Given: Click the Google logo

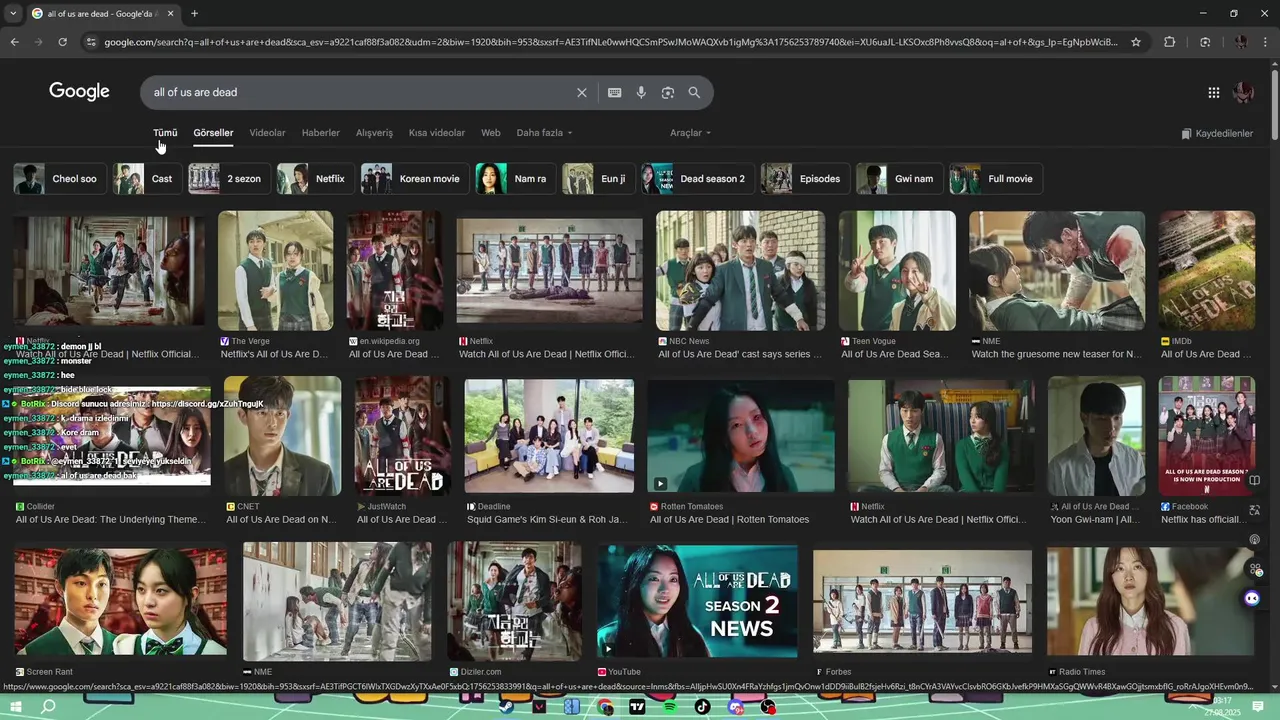Looking at the screenshot, I should (79, 92).
